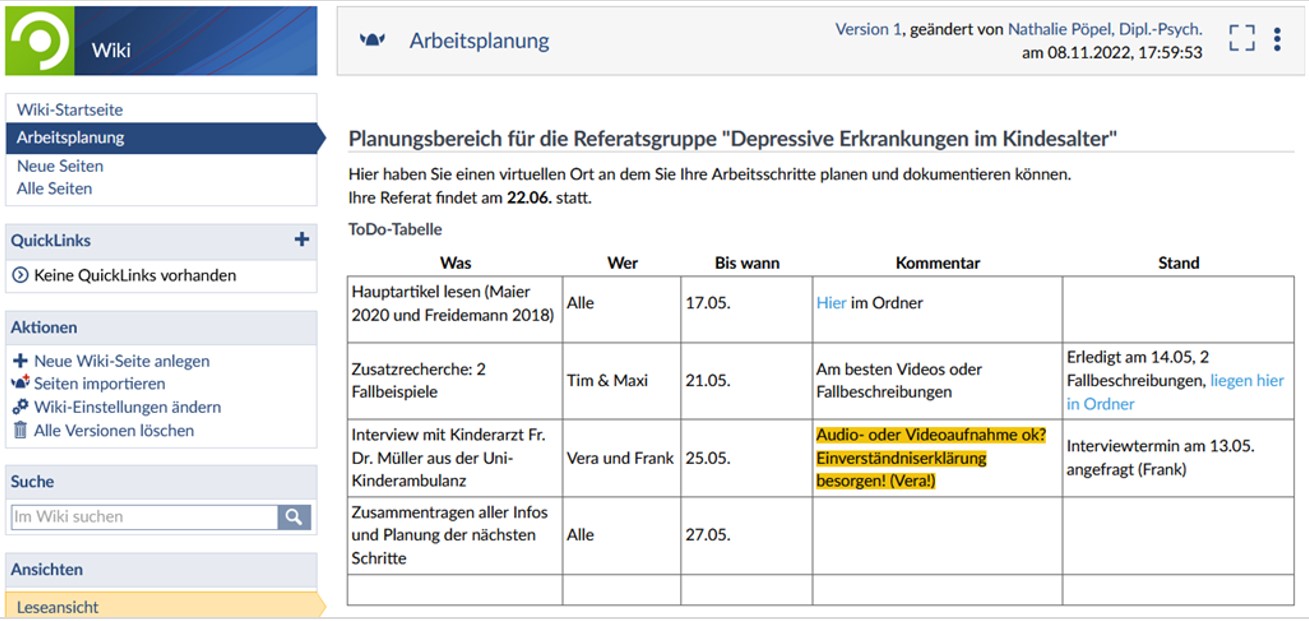Click the plus icon to add QuickLink
1309x621 pixels.
click(x=301, y=240)
